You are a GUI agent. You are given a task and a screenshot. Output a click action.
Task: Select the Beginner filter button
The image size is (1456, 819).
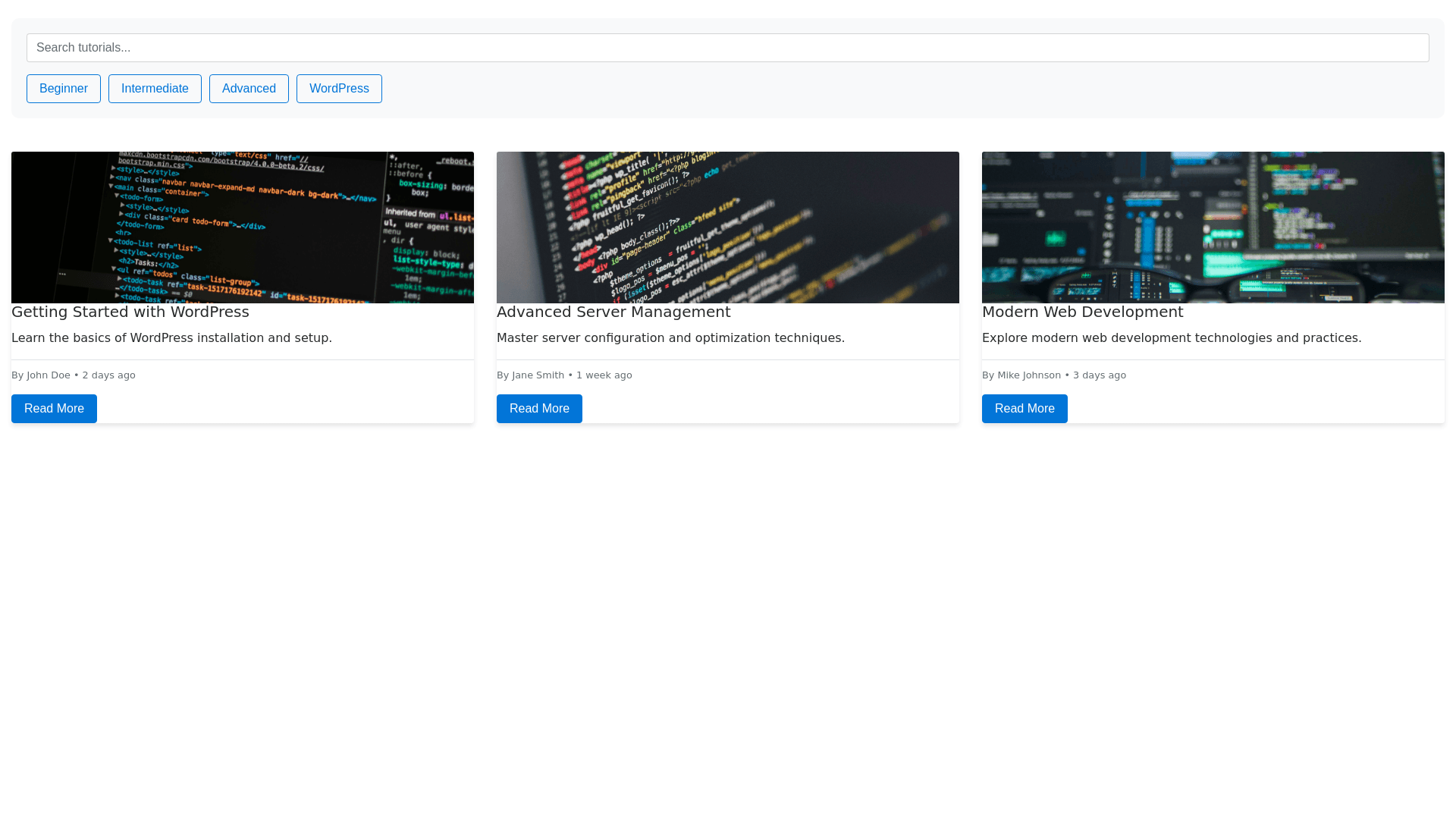coord(64,89)
